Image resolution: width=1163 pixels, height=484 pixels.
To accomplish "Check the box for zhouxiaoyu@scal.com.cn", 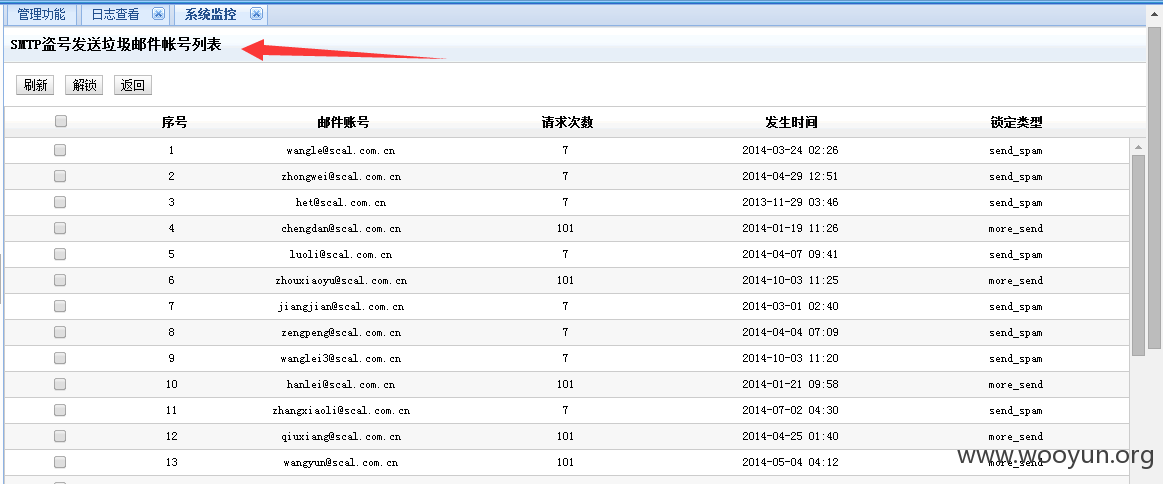I will 60,280.
